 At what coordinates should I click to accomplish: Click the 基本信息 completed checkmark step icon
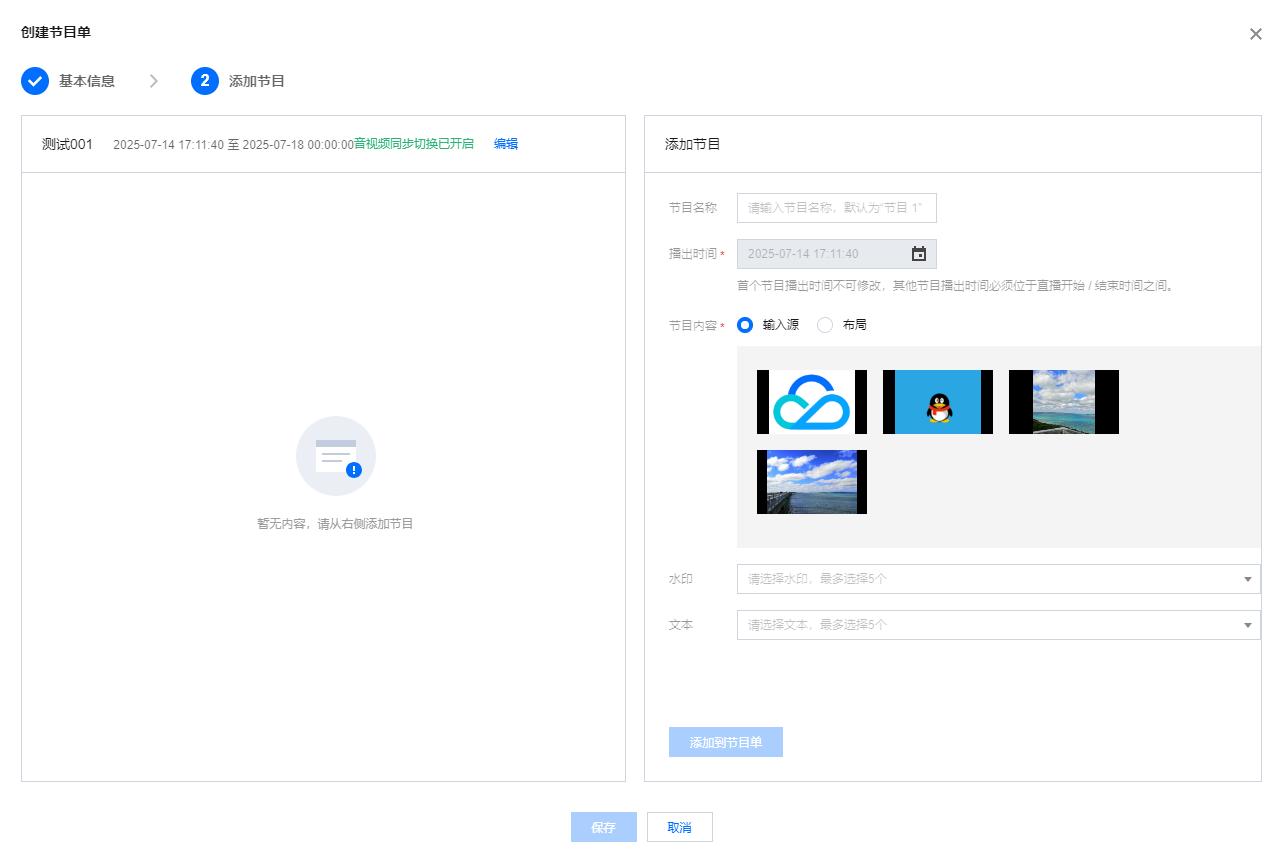(35, 81)
